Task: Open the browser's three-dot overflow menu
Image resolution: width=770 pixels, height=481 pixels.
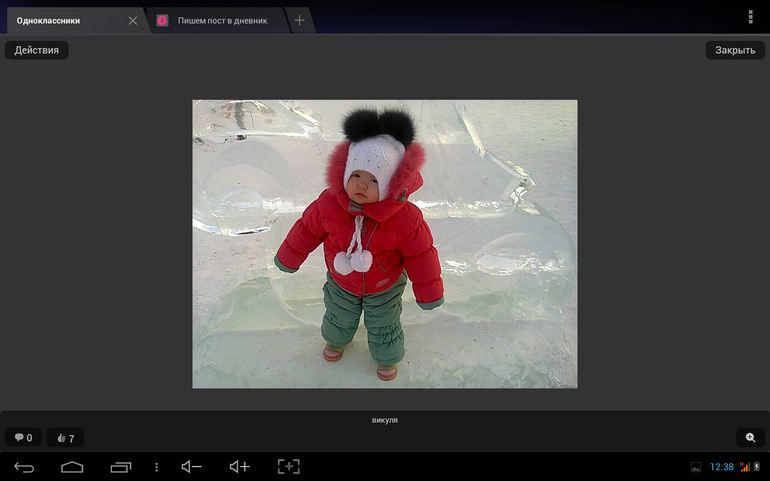Action: pyautogui.click(x=750, y=17)
